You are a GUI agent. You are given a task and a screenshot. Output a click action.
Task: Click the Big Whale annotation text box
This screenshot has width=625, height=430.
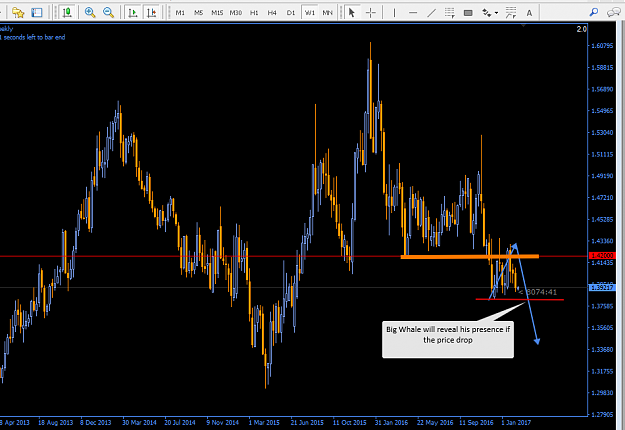pos(448,339)
